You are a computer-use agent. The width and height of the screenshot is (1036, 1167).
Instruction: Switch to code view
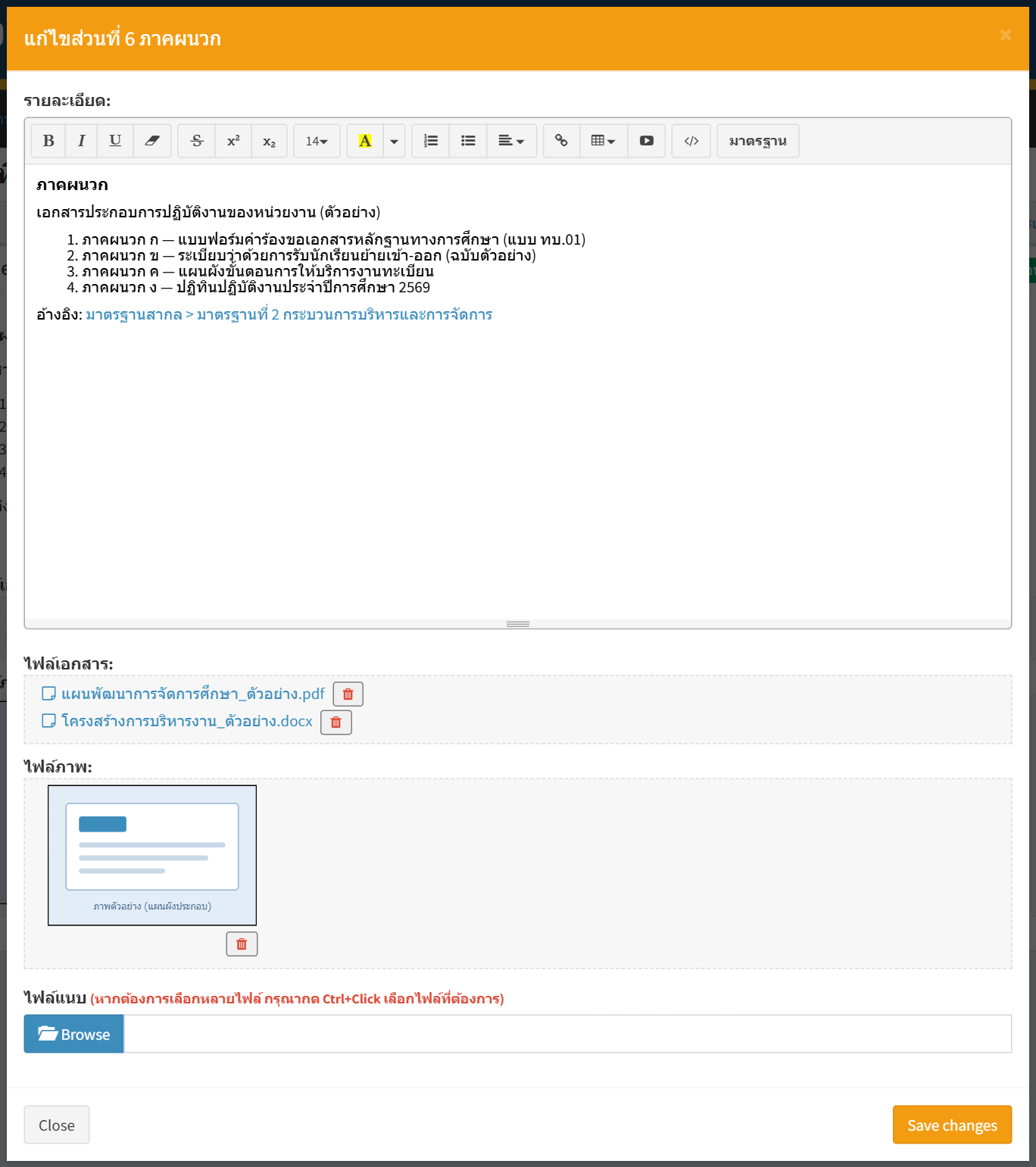coord(691,141)
